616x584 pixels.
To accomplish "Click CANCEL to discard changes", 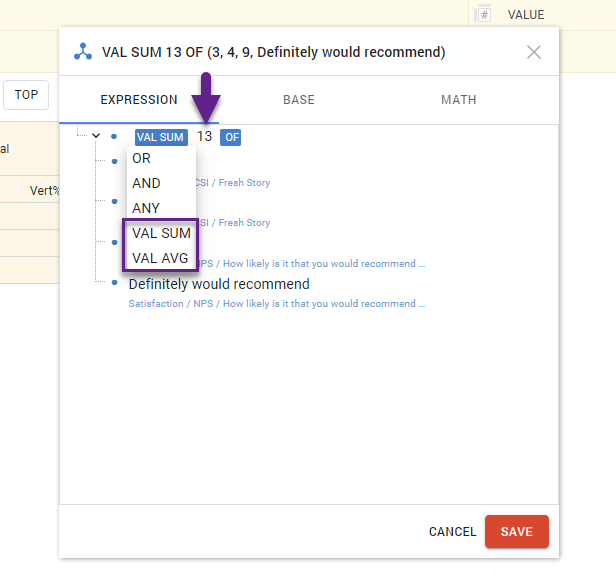I will [x=451, y=532].
